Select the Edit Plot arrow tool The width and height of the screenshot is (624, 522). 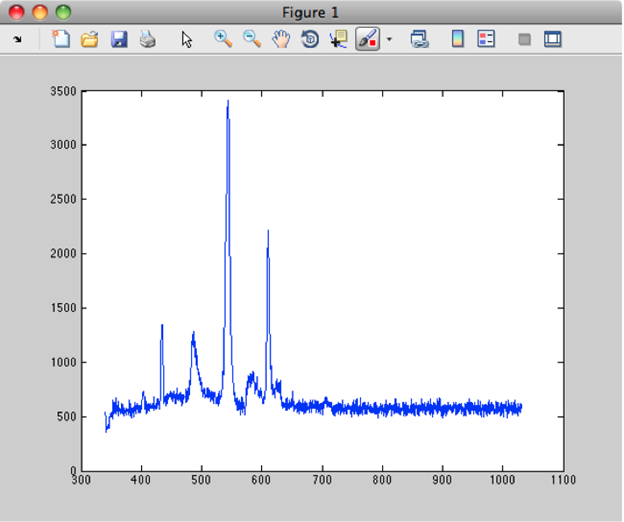(x=187, y=40)
